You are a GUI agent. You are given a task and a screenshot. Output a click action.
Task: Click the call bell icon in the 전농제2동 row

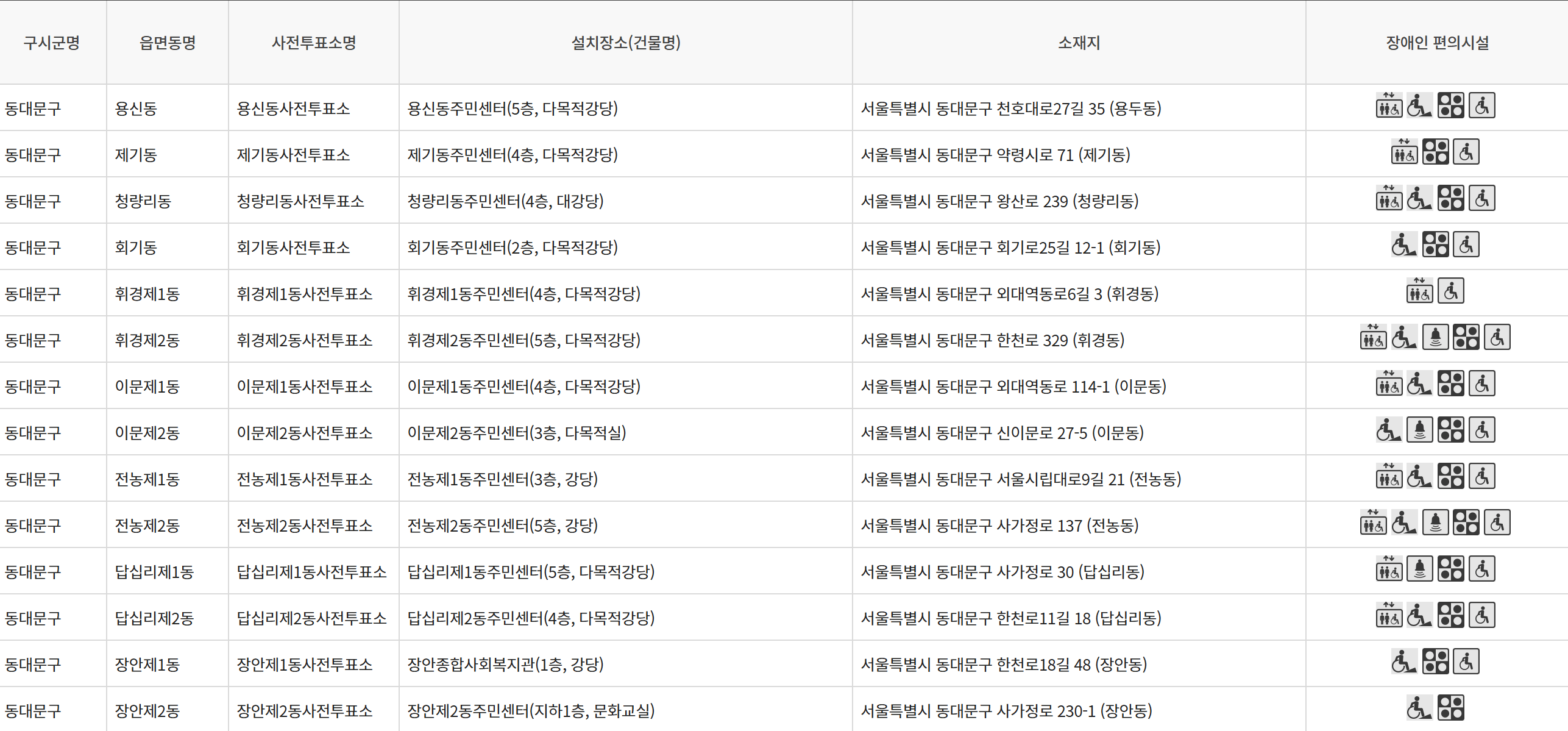pyautogui.click(x=1435, y=523)
